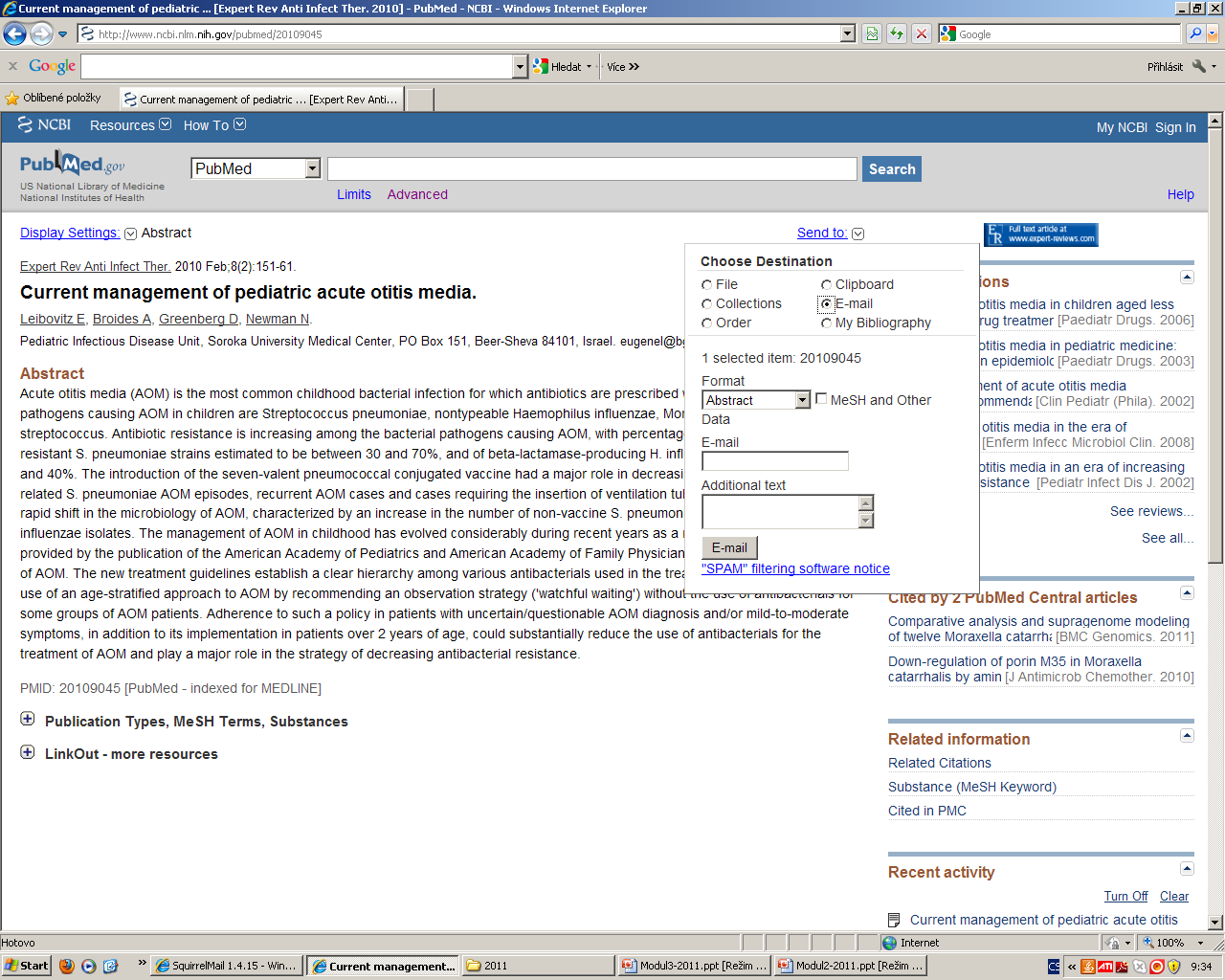Click the NCBI logo in the header
1225x980 pixels.
coord(45,124)
